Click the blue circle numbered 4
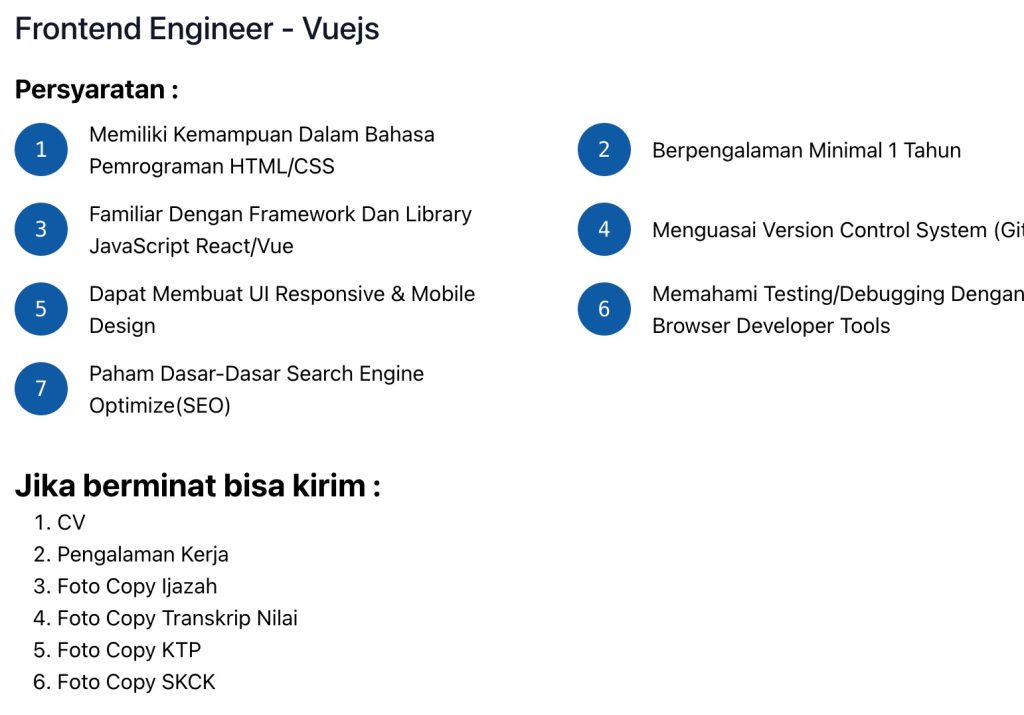This screenshot has width=1024, height=715. [x=604, y=230]
